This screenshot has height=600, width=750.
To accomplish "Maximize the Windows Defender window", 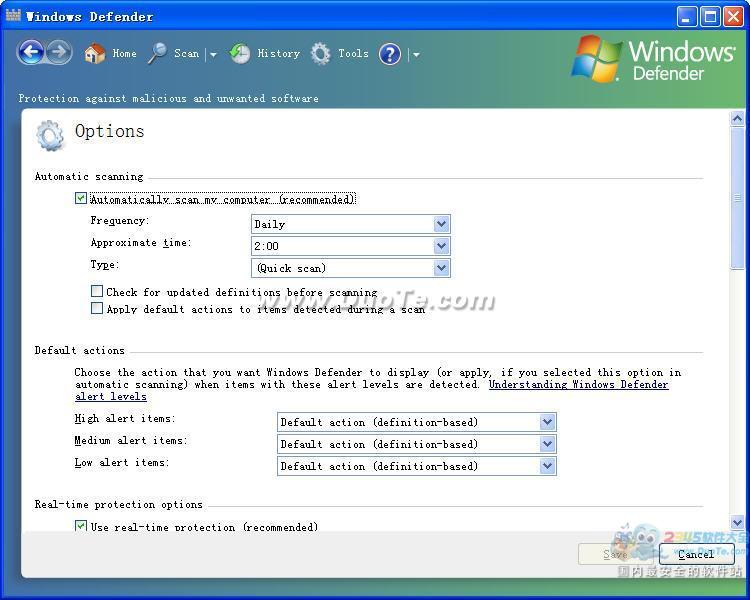I will (710, 17).
